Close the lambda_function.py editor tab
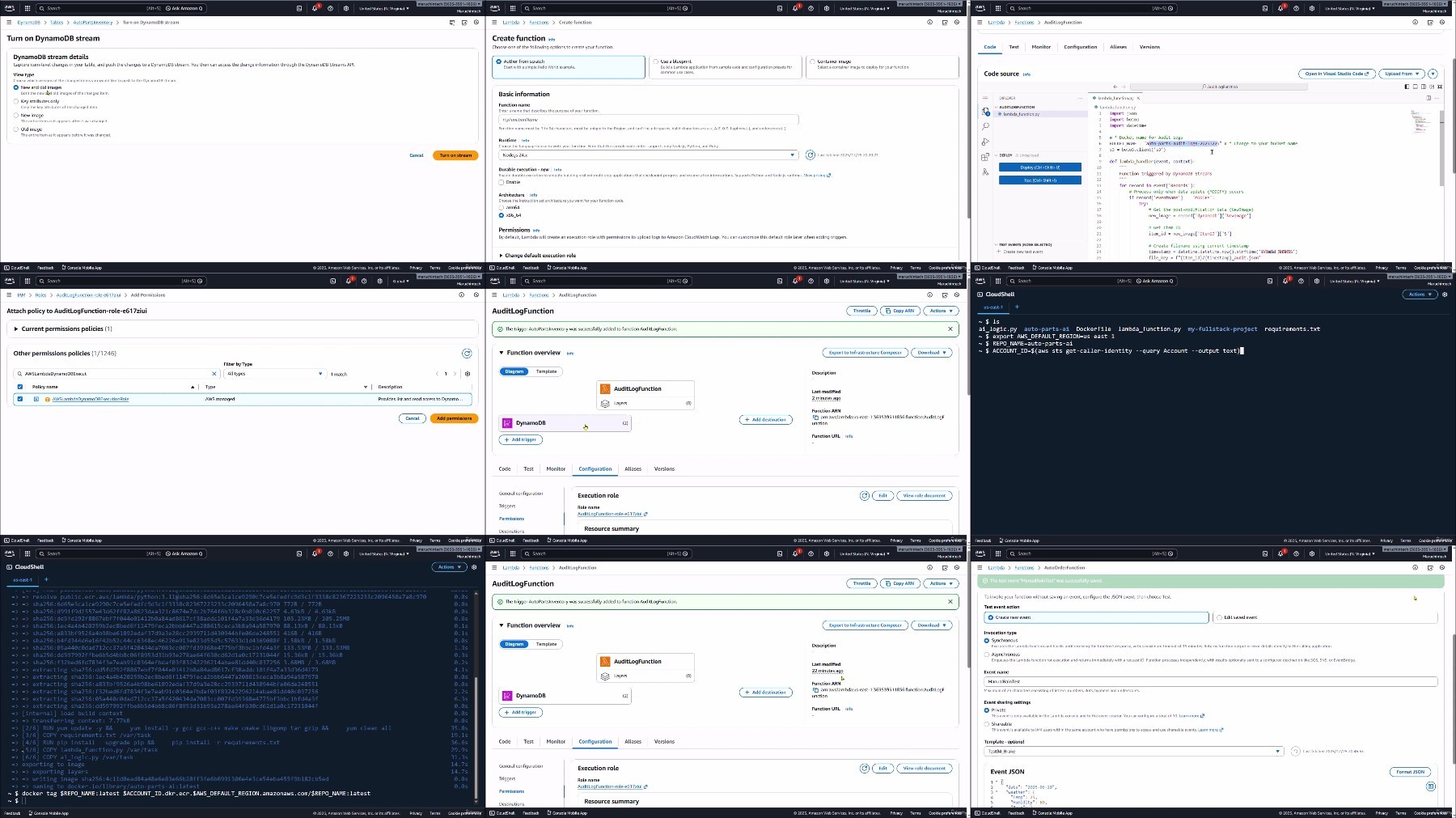 click(x=1138, y=98)
